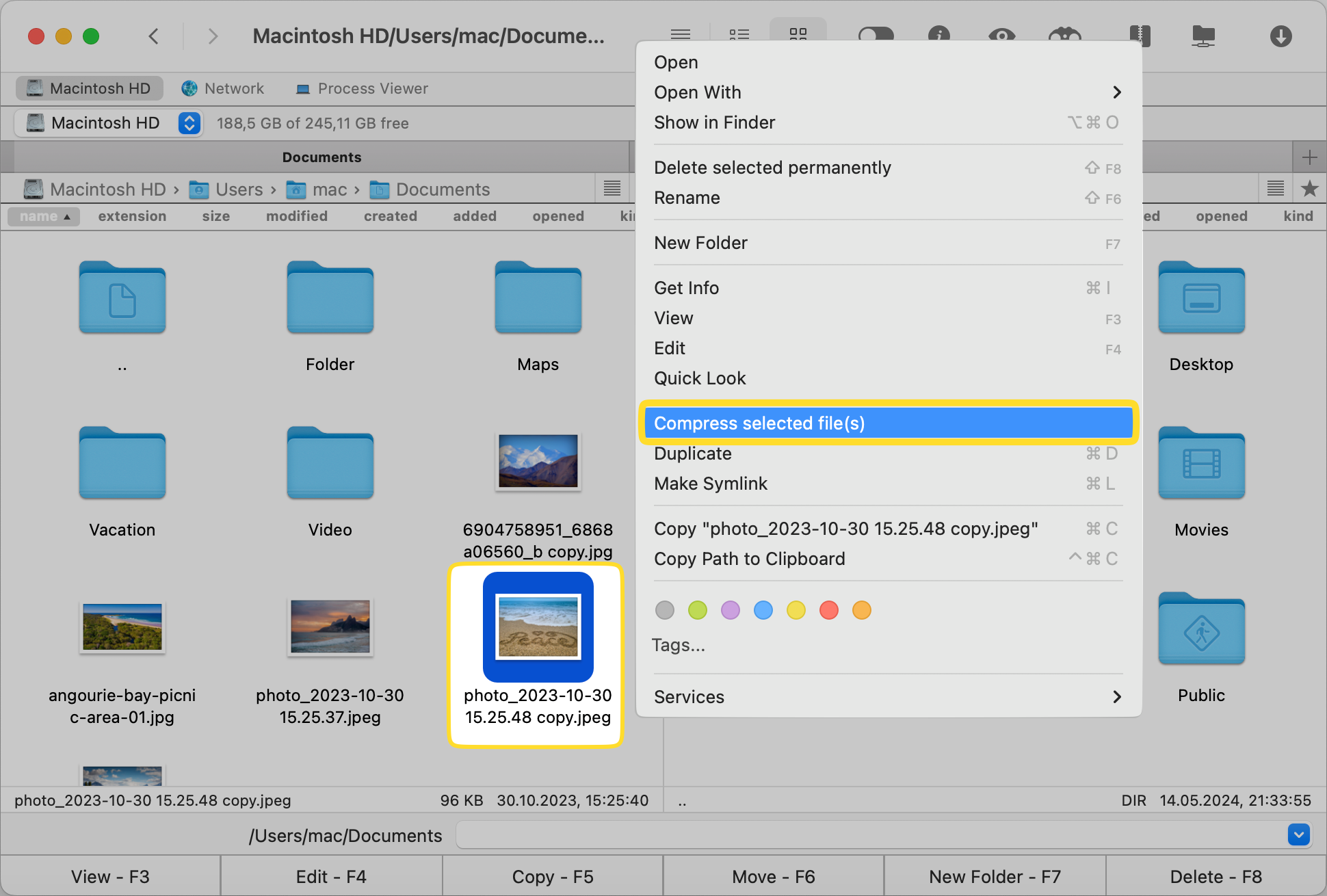
Task: Select thumbnails view mode
Action: pos(798,36)
